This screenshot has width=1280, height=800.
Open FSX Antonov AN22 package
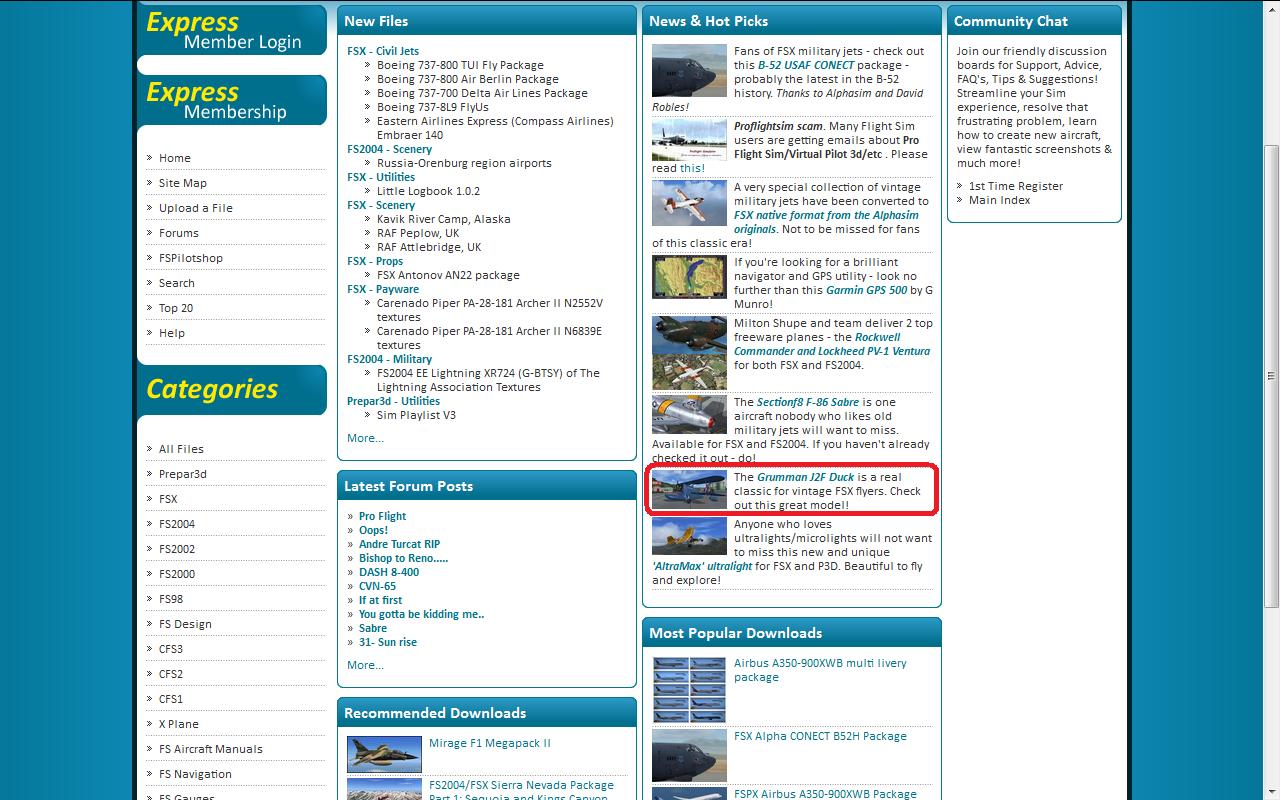pos(448,275)
